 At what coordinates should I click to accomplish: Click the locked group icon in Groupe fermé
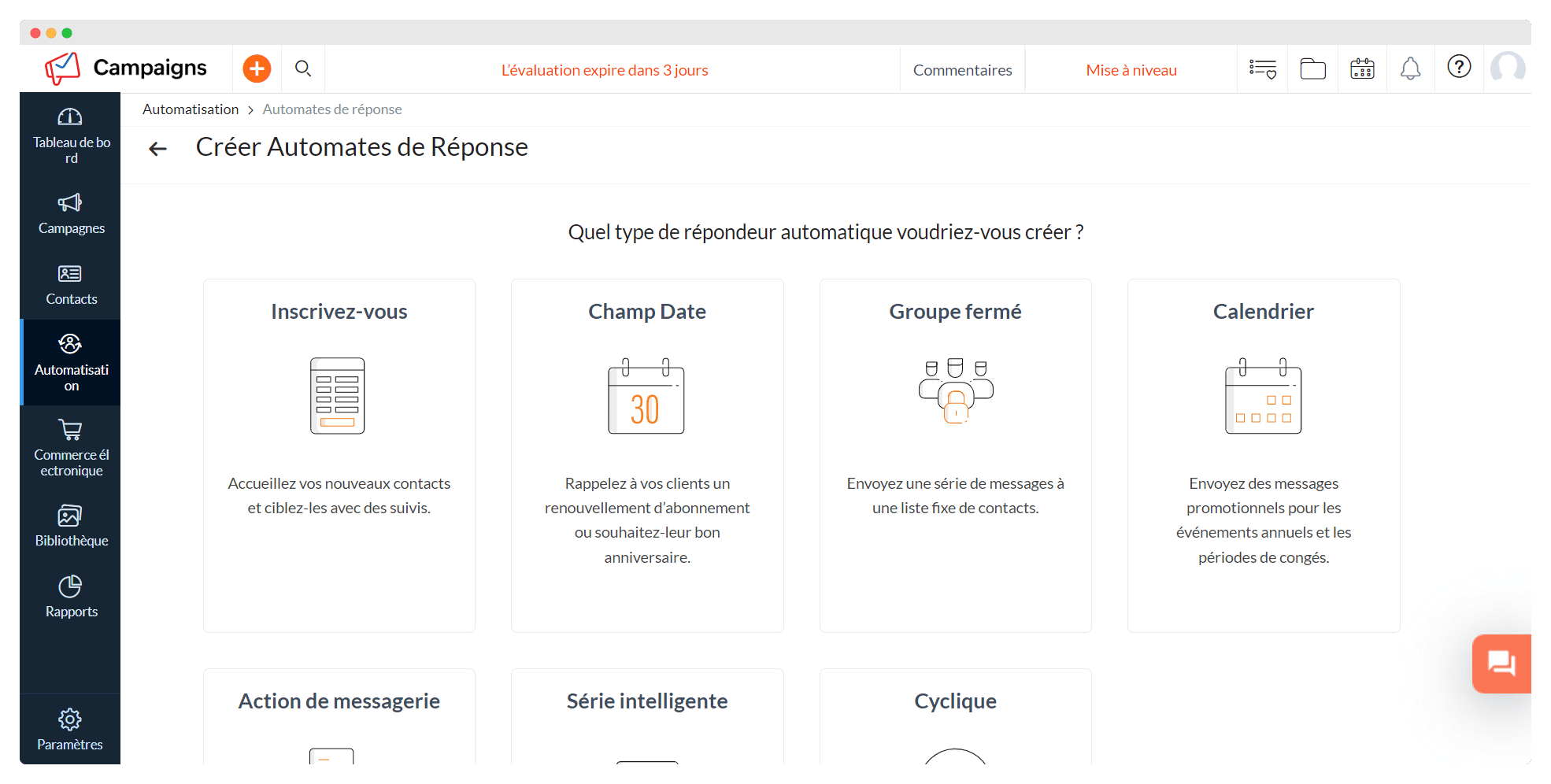coord(955,391)
